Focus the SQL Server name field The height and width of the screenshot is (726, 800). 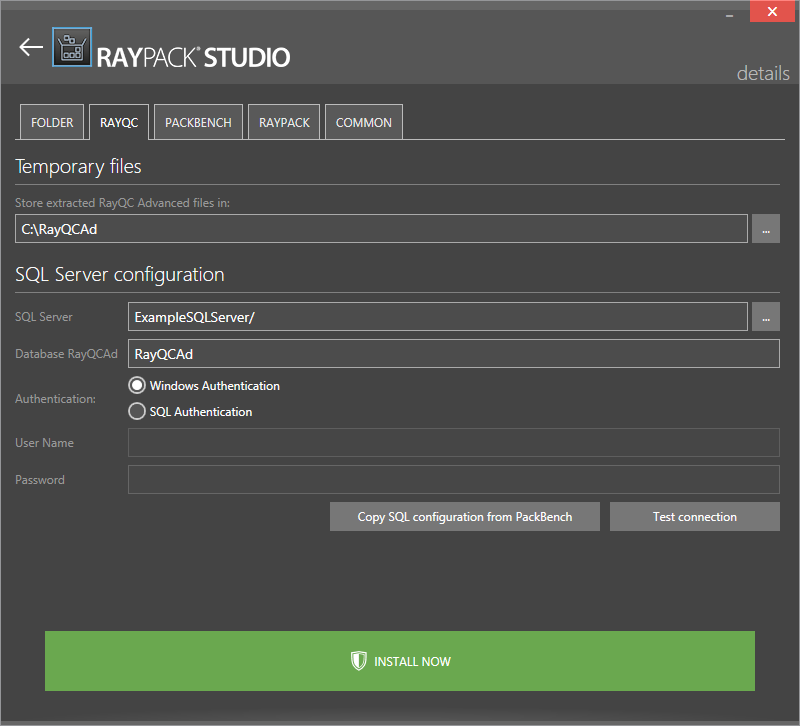pos(438,316)
